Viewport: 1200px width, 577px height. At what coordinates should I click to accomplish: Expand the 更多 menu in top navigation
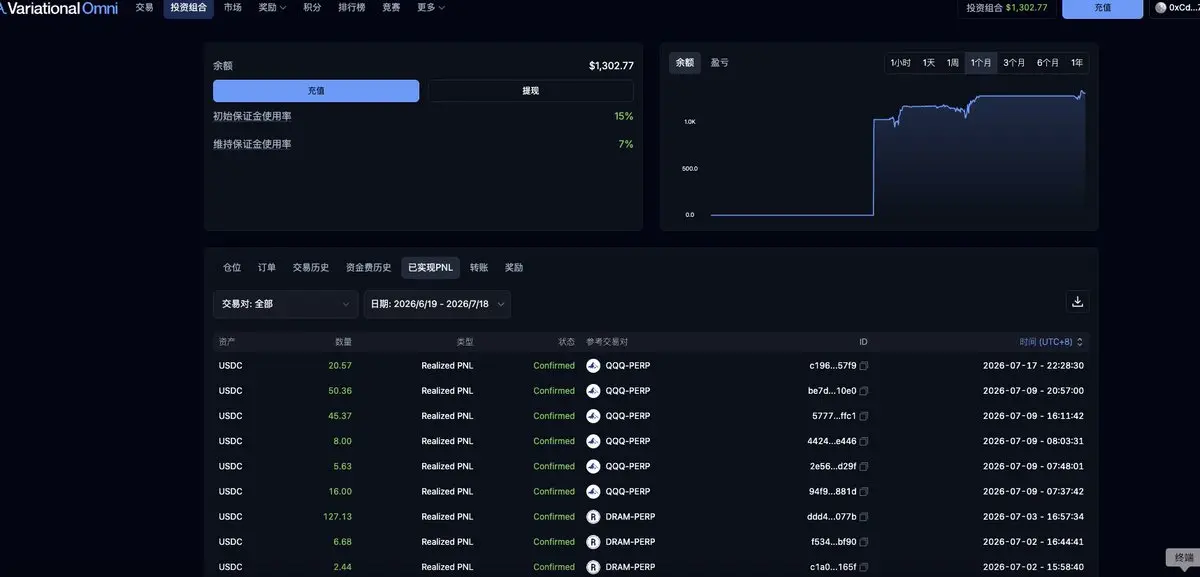point(431,8)
